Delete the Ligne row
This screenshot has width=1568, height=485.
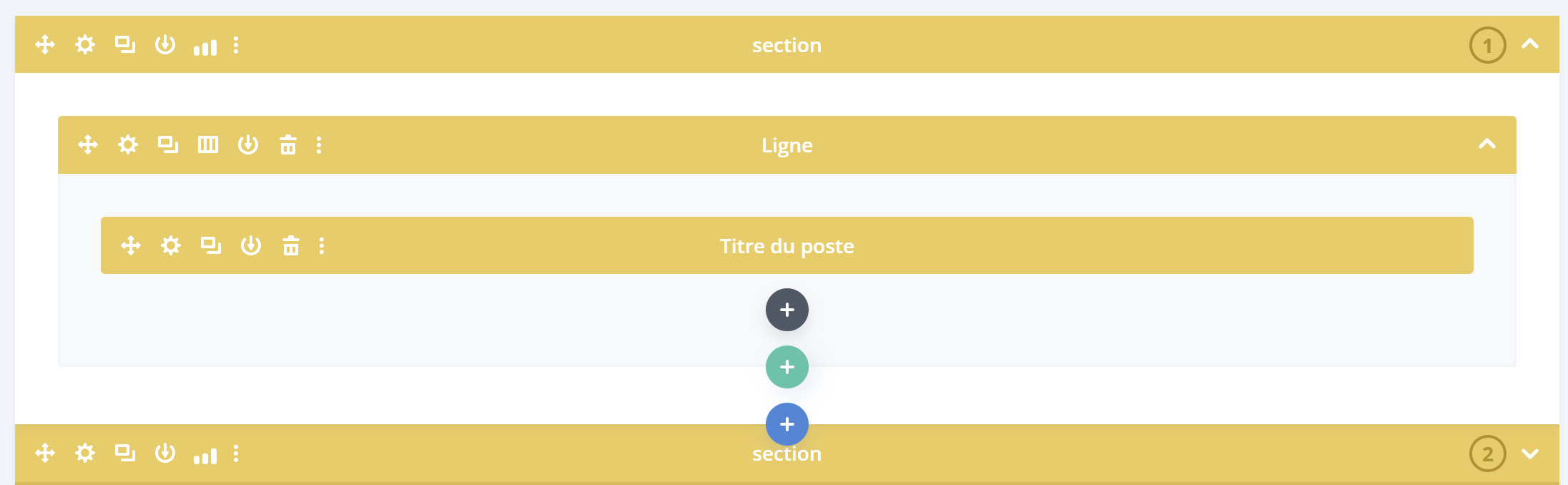pos(288,145)
